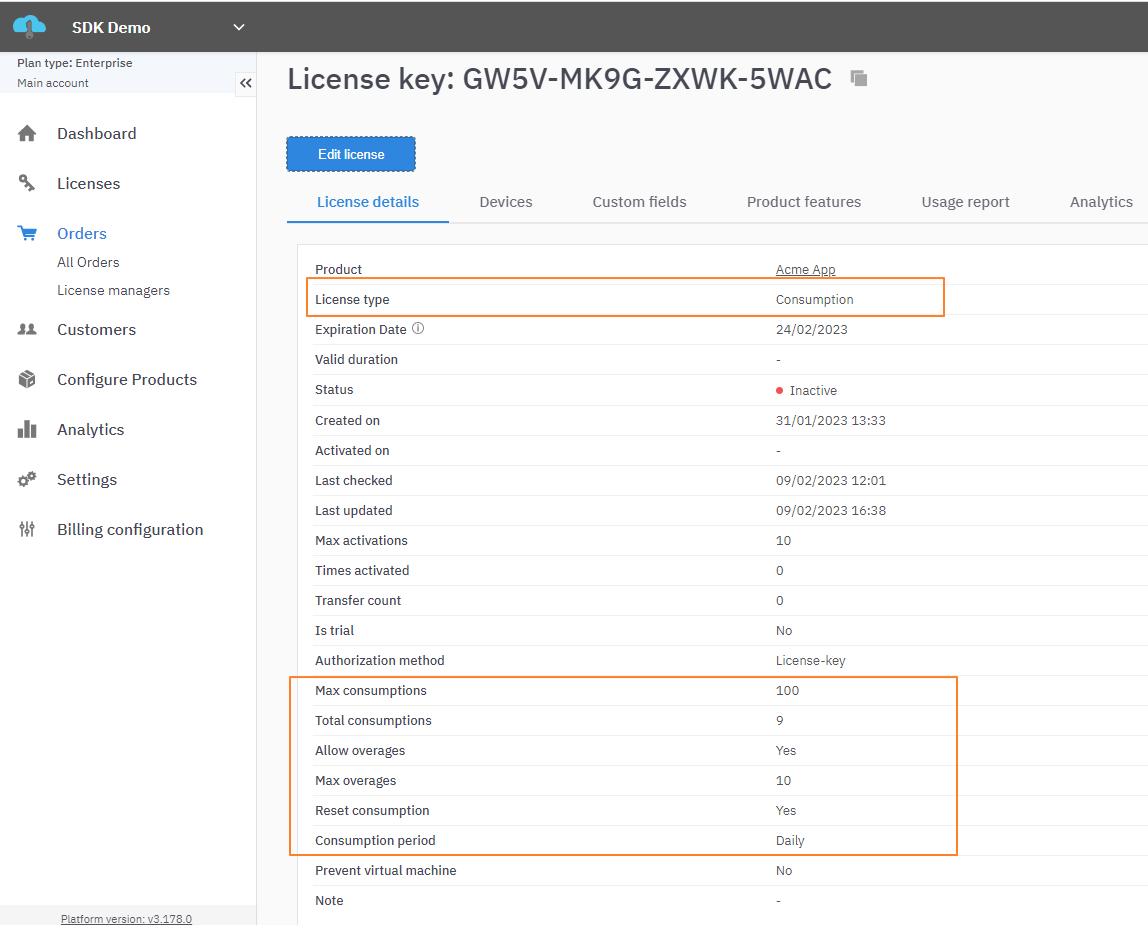Click the Settings gears icon
This screenshot has height=925, width=1148.
pyautogui.click(x=27, y=479)
